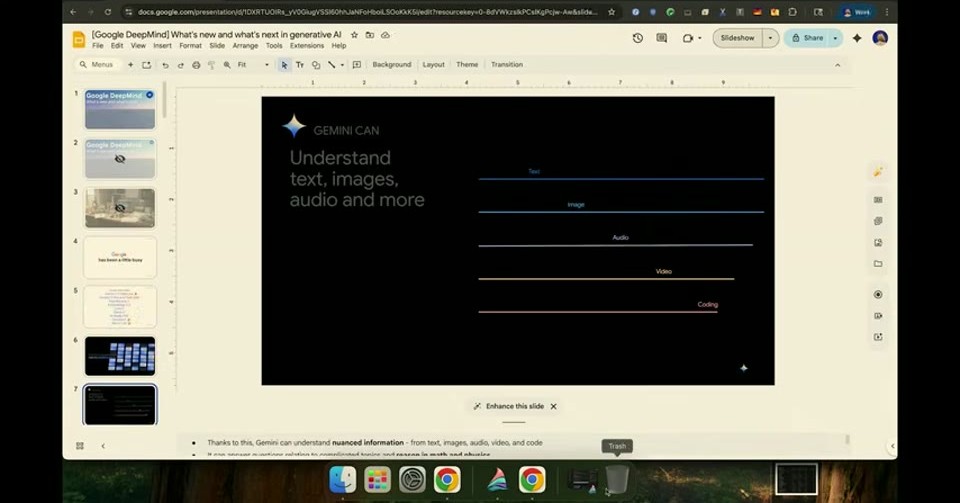
Task: Open Finder in the Dock
Action: click(342, 479)
